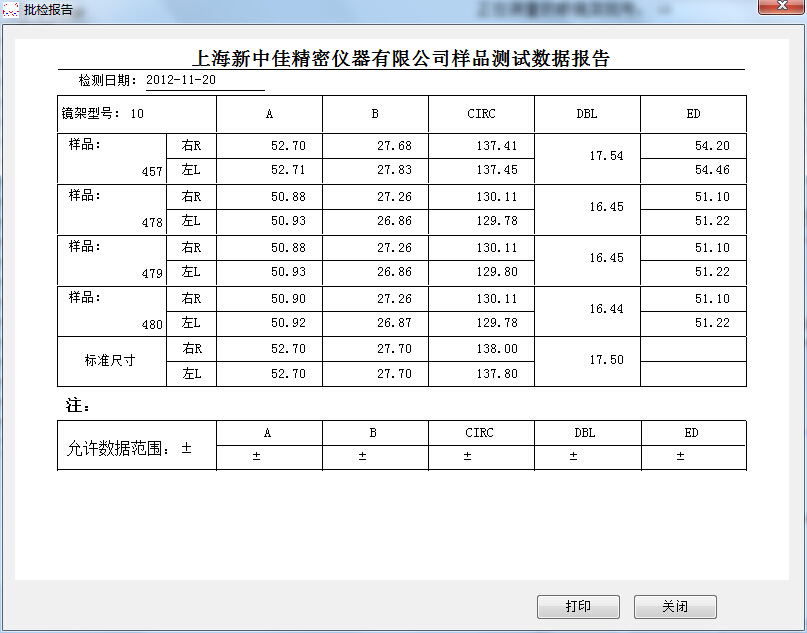
Task: Click sample 479 CIRC value 129.80
Action: click(x=497, y=272)
